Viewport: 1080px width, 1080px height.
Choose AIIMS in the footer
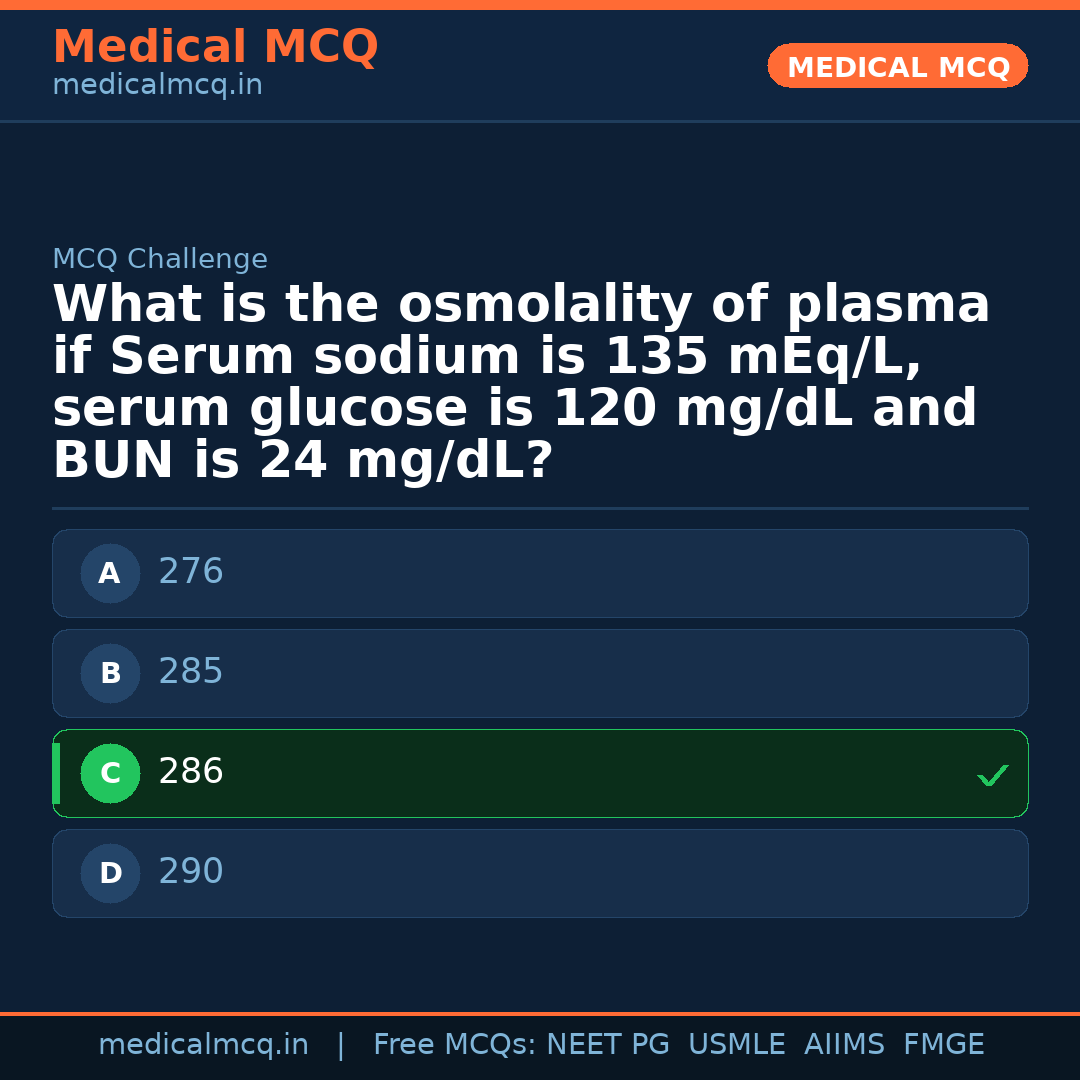pyautogui.click(x=844, y=1045)
